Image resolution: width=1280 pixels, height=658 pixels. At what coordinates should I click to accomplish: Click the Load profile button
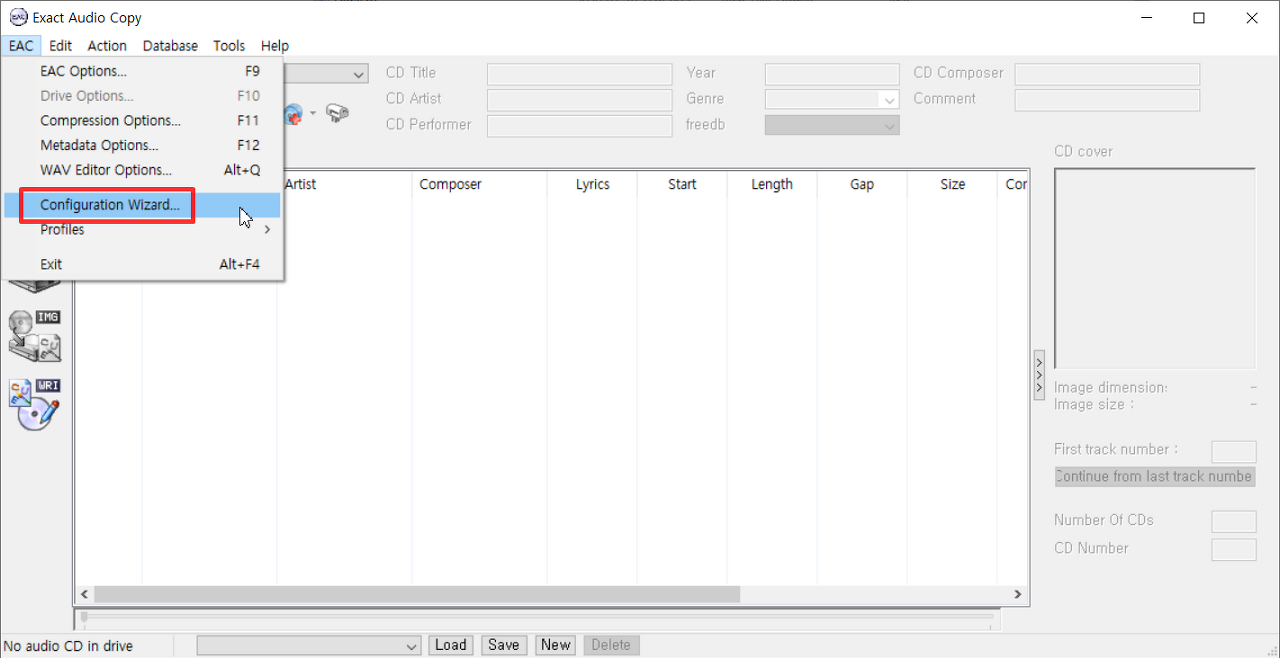pyautogui.click(x=451, y=645)
